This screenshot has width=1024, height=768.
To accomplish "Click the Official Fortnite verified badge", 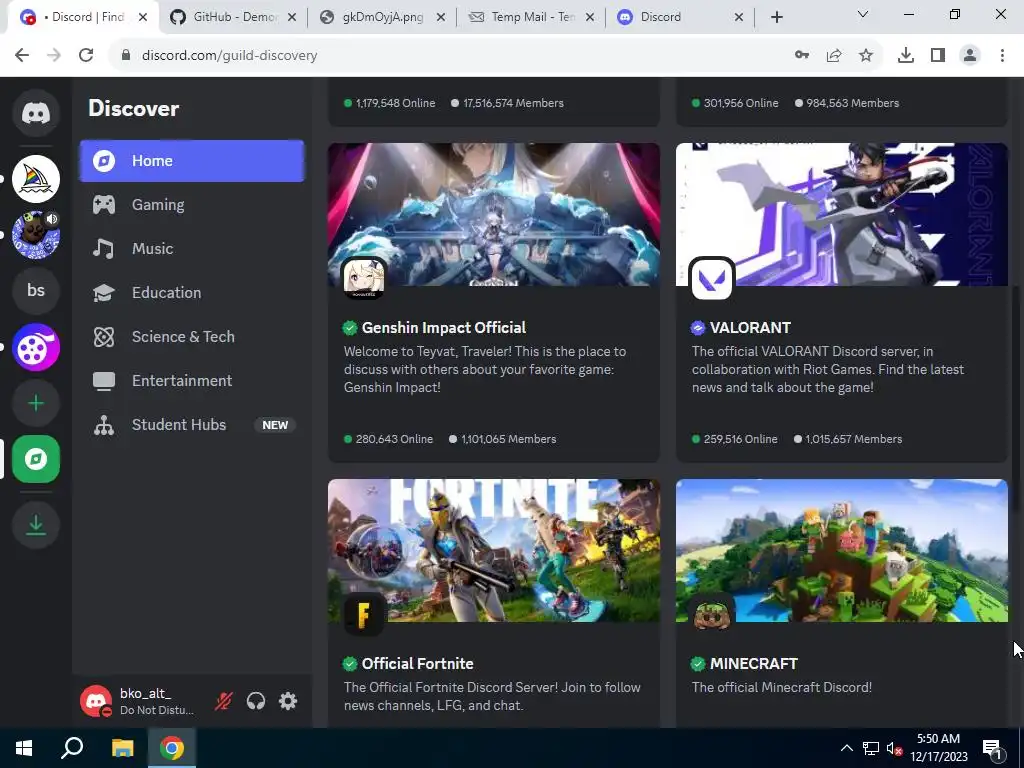I will click(x=350, y=664).
